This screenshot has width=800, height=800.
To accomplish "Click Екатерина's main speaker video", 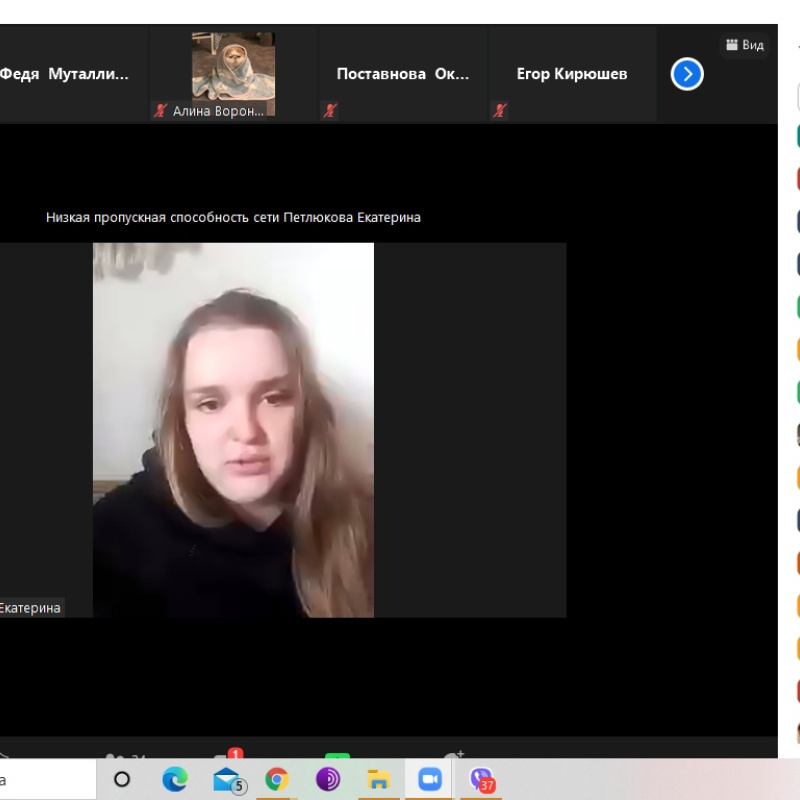I will pos(233,430).
